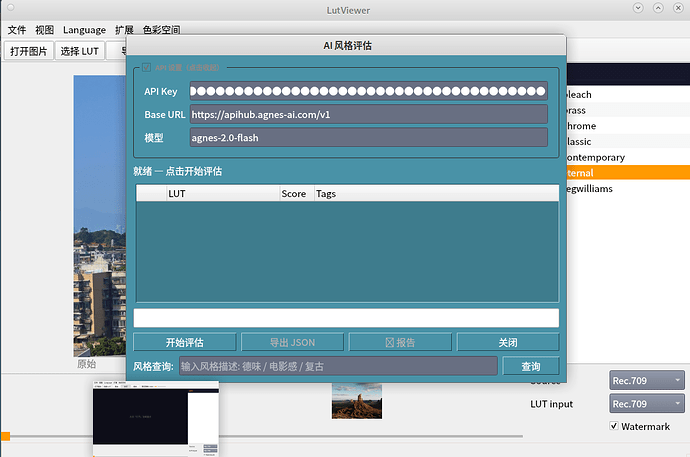This screenshot has width=690, height=457.
Task: Click the empty status text box above buttons
Action: tap(346, 318)
